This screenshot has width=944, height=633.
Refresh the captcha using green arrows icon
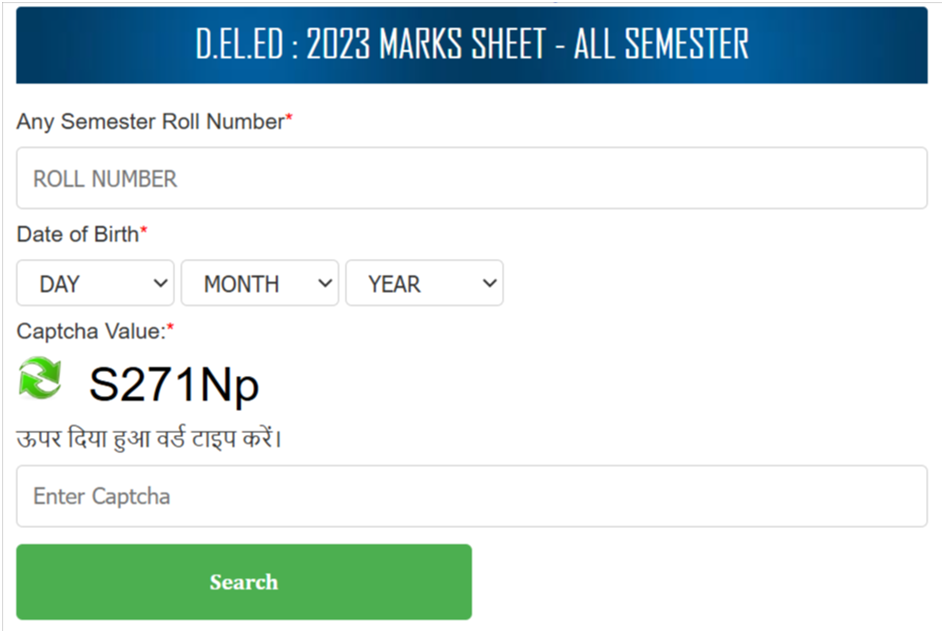pos(40,378)
